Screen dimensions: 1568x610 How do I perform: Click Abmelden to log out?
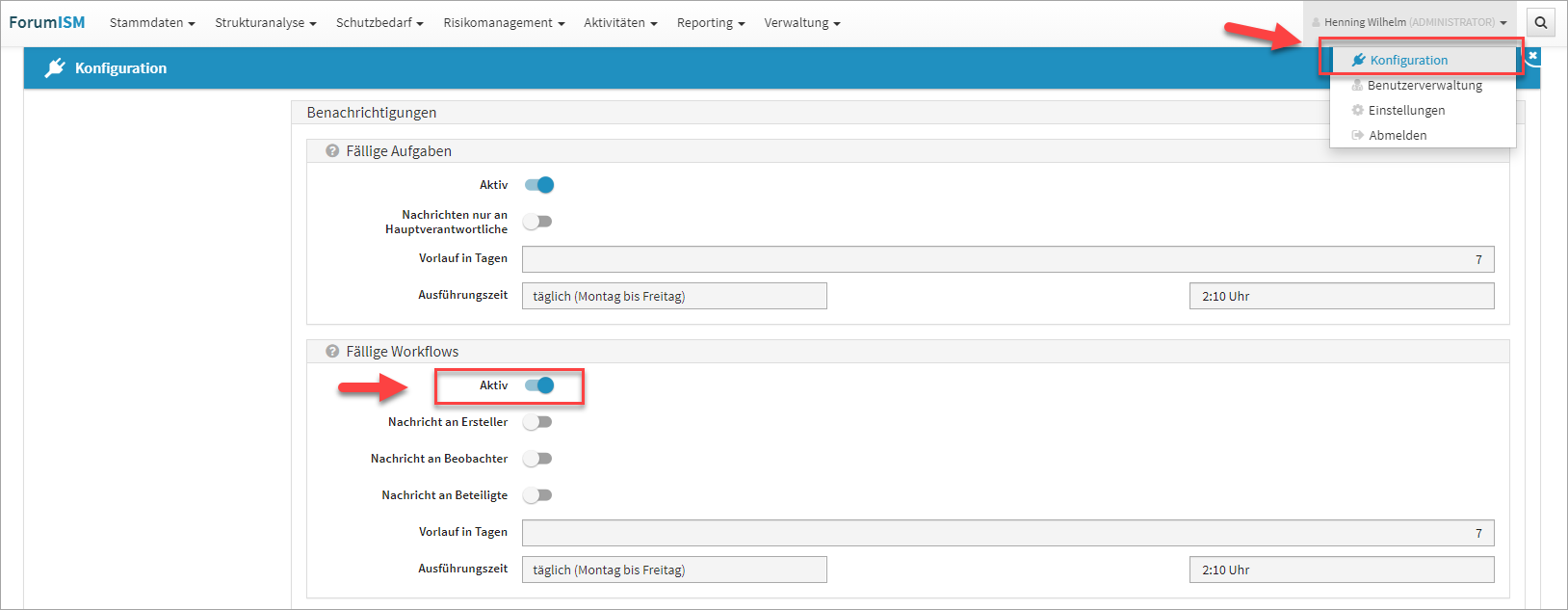[x=1398, y=136]
